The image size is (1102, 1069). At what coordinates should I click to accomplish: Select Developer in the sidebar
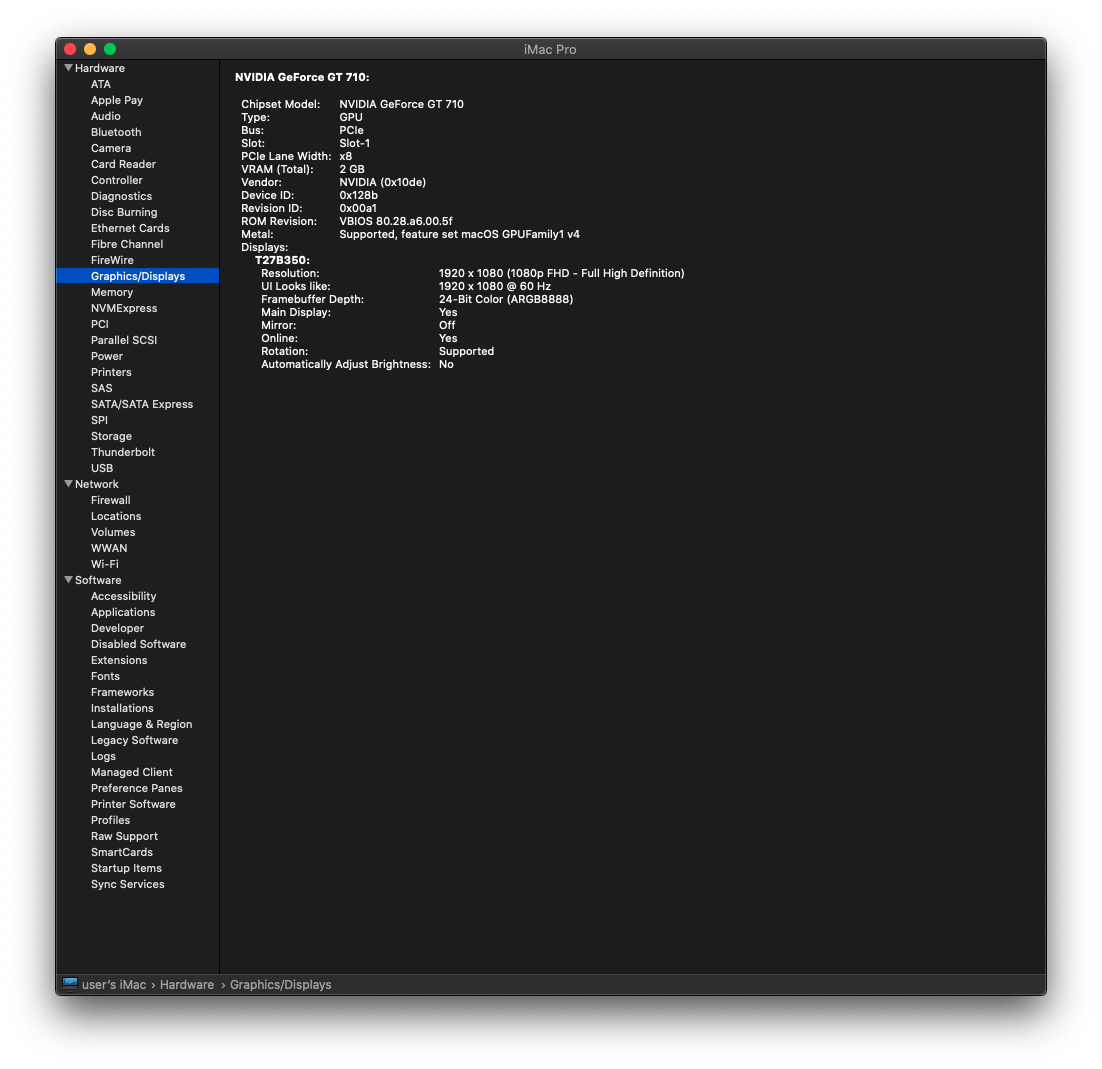pos(117,628)
